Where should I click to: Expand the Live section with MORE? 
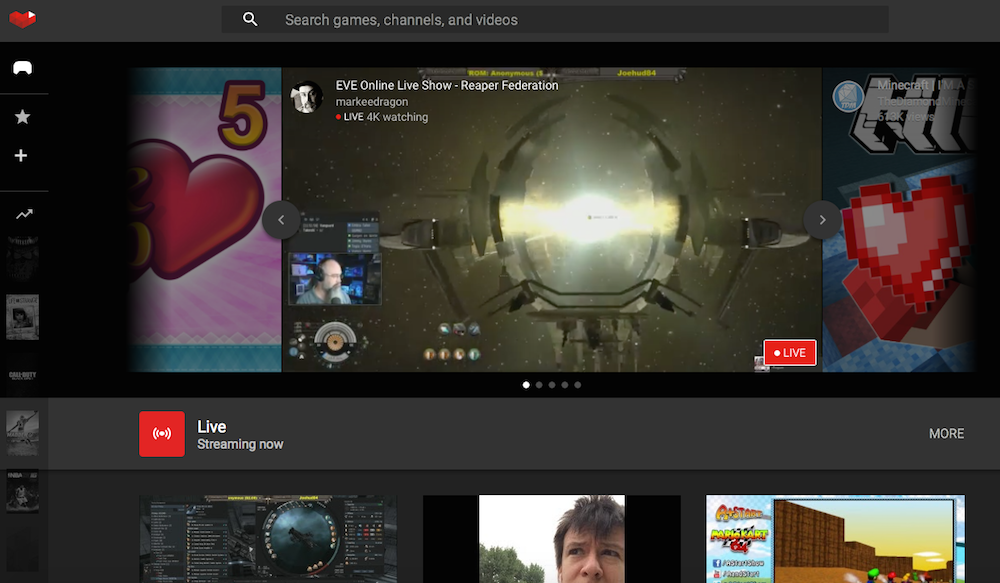tap(946, 434)
